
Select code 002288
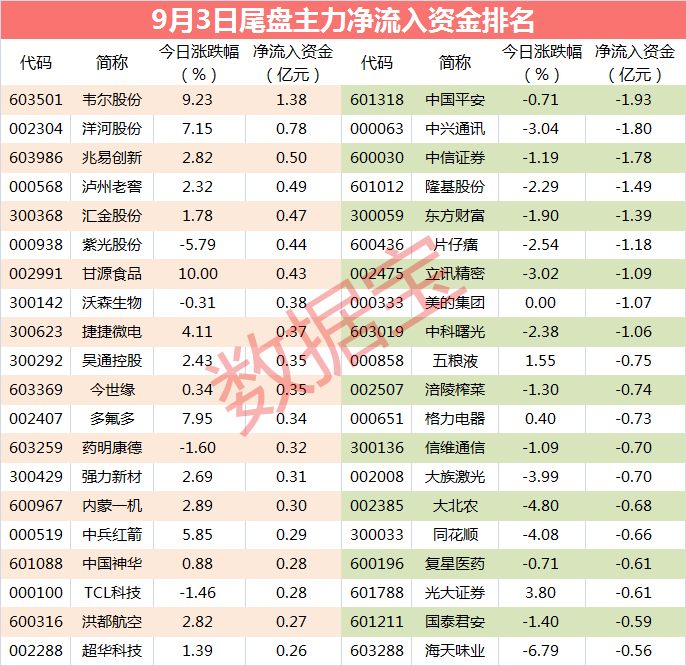point(36,651)
